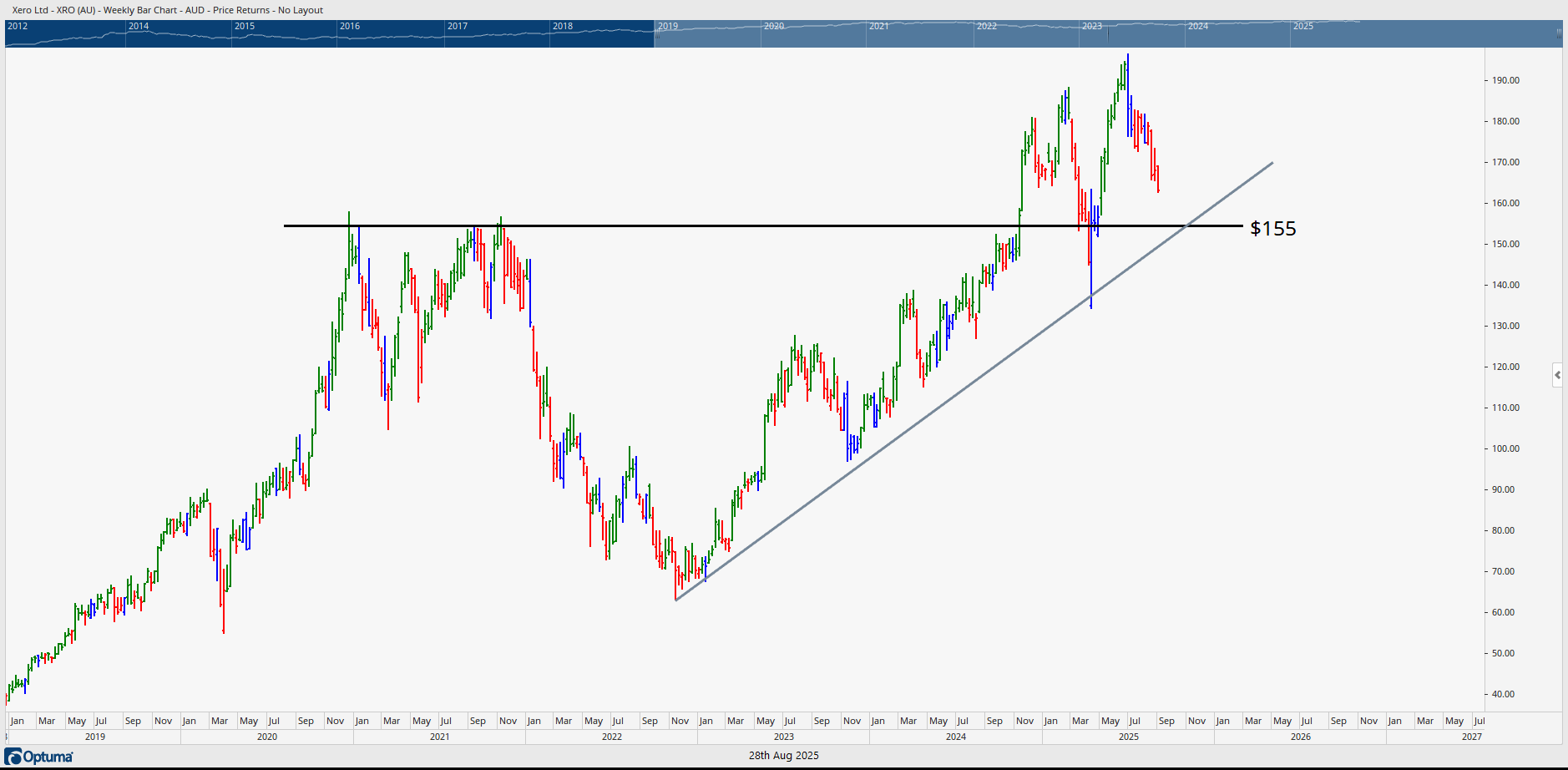1568x770 pixels.
Task: Click 2024 in the top overview strip
Action: (1198, 26)
